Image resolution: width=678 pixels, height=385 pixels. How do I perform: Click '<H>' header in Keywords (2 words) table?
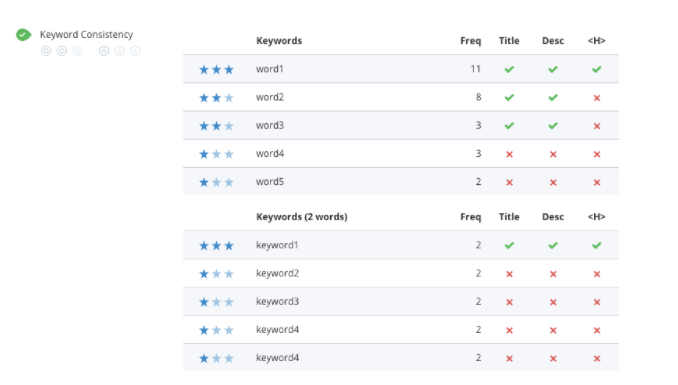pyautogui.click(x=597, y=217)
